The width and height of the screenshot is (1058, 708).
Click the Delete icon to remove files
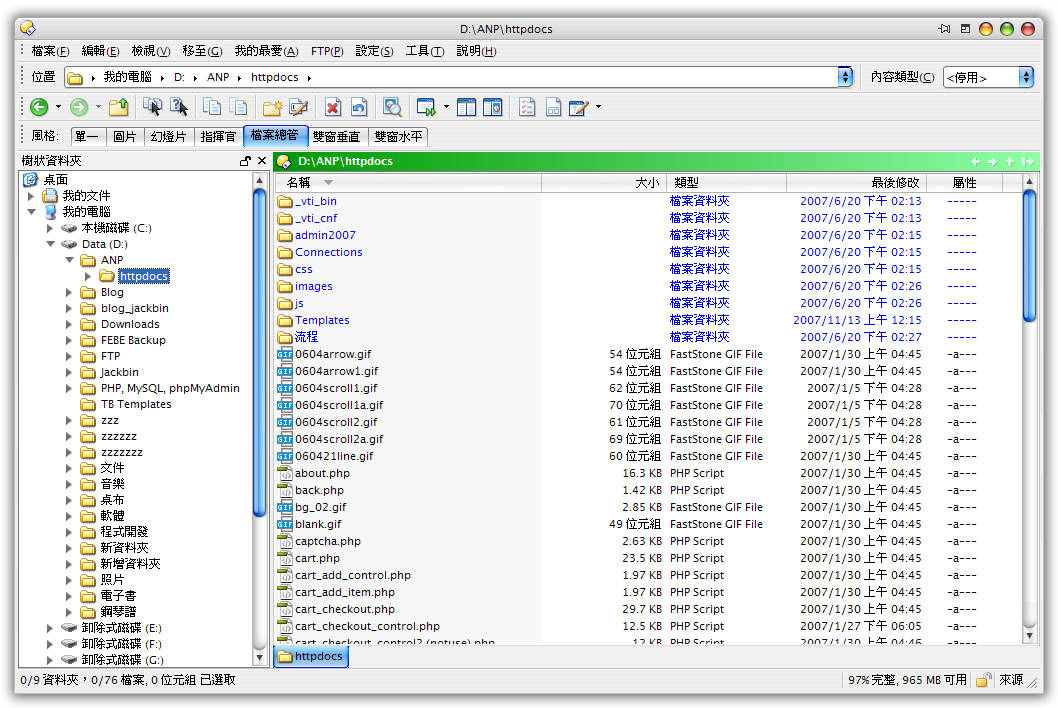pyautogui.click(x=333, y=107)
